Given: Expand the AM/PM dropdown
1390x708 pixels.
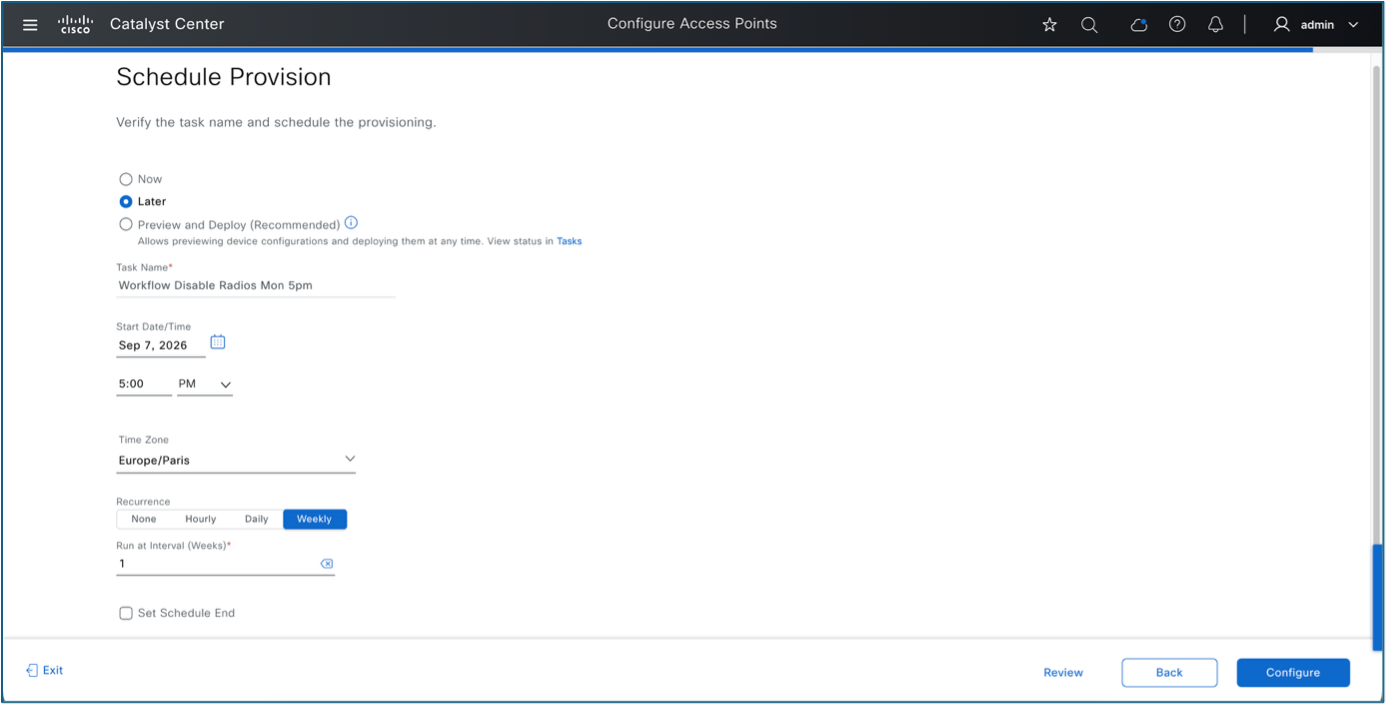Looking at the screenshot, I should [x=205, y=384].
